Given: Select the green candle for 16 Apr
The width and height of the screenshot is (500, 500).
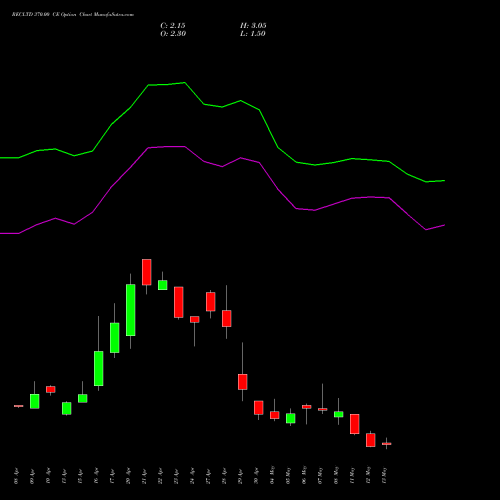Looking at the screenshot, I should click(x=99, y=368).
